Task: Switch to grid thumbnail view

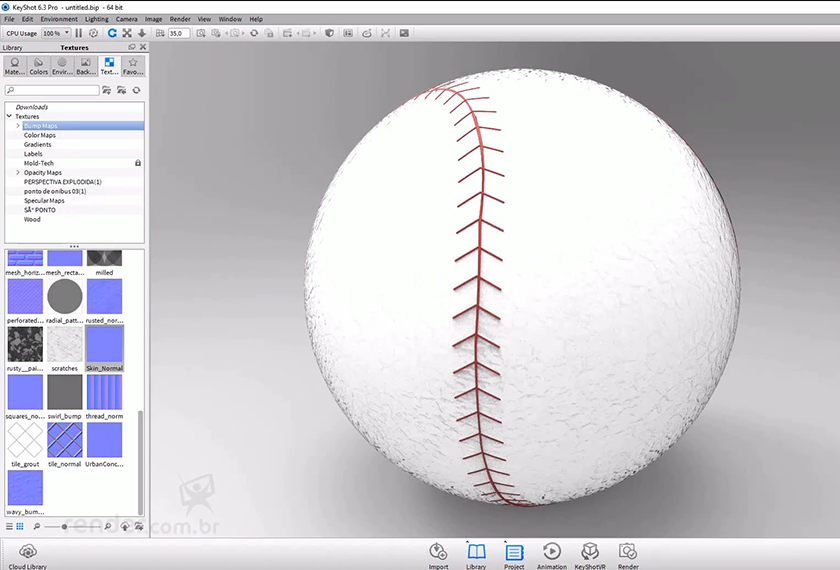Action: (x=20, y=526)
